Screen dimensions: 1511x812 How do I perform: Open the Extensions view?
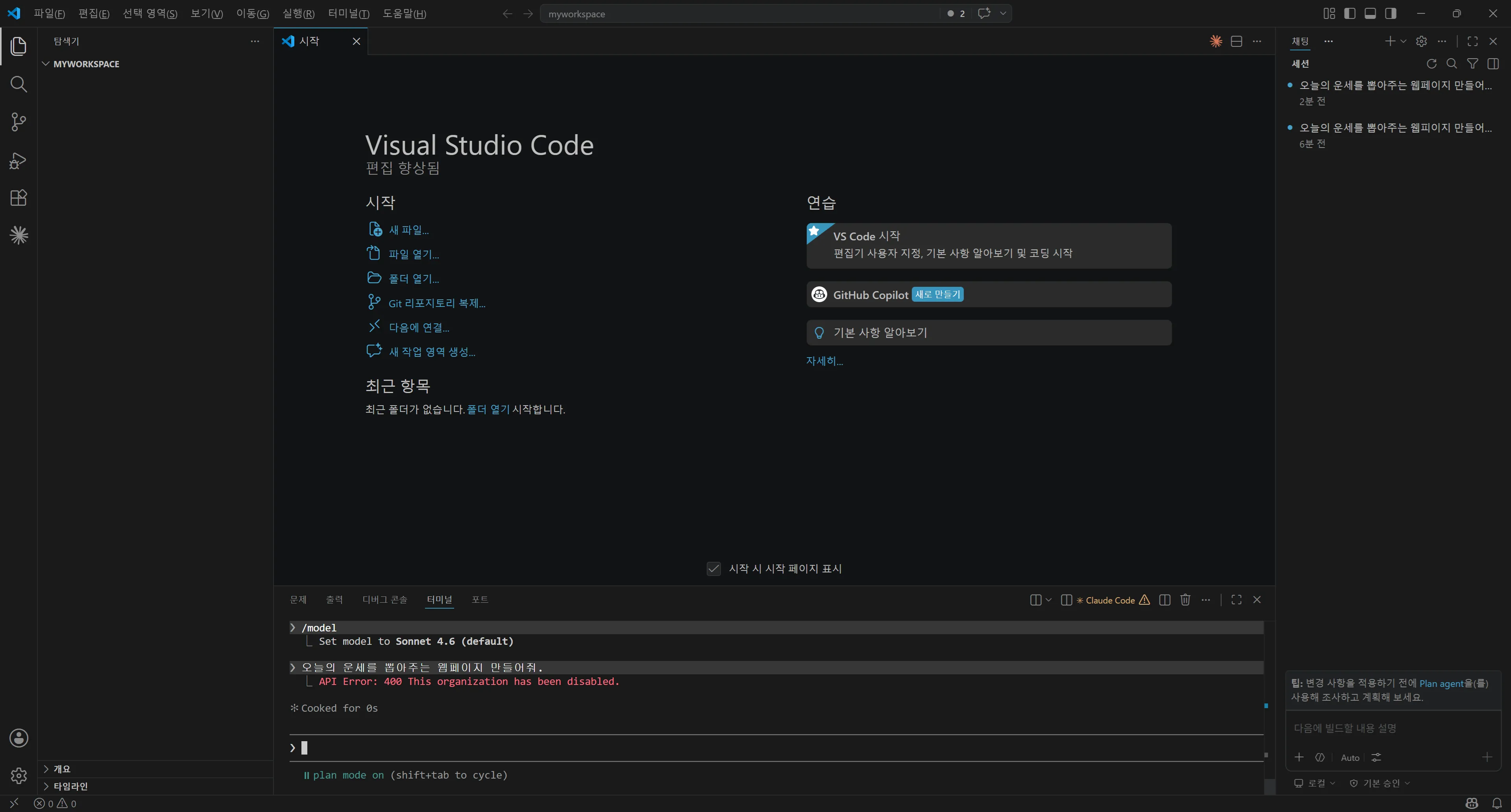click(x=19, y=197)
